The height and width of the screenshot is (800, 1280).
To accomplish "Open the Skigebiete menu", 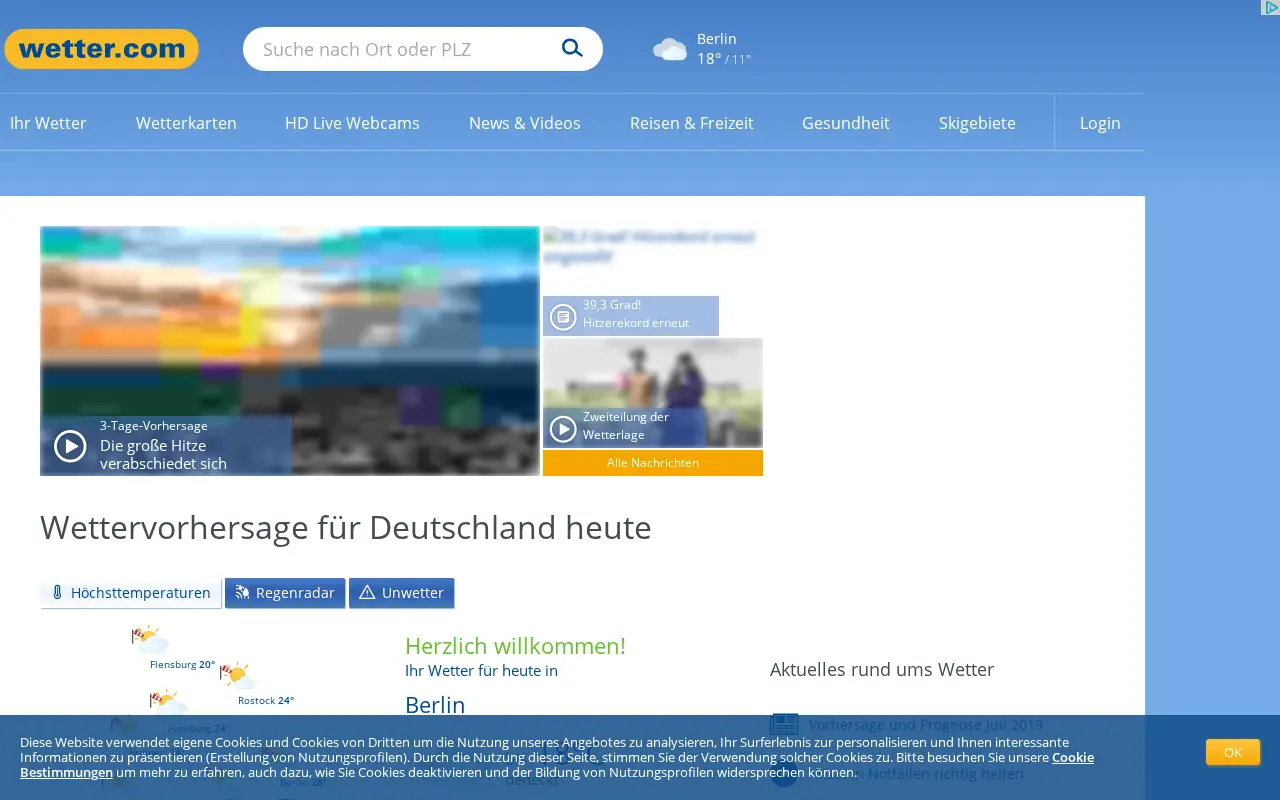I will 977,123.
